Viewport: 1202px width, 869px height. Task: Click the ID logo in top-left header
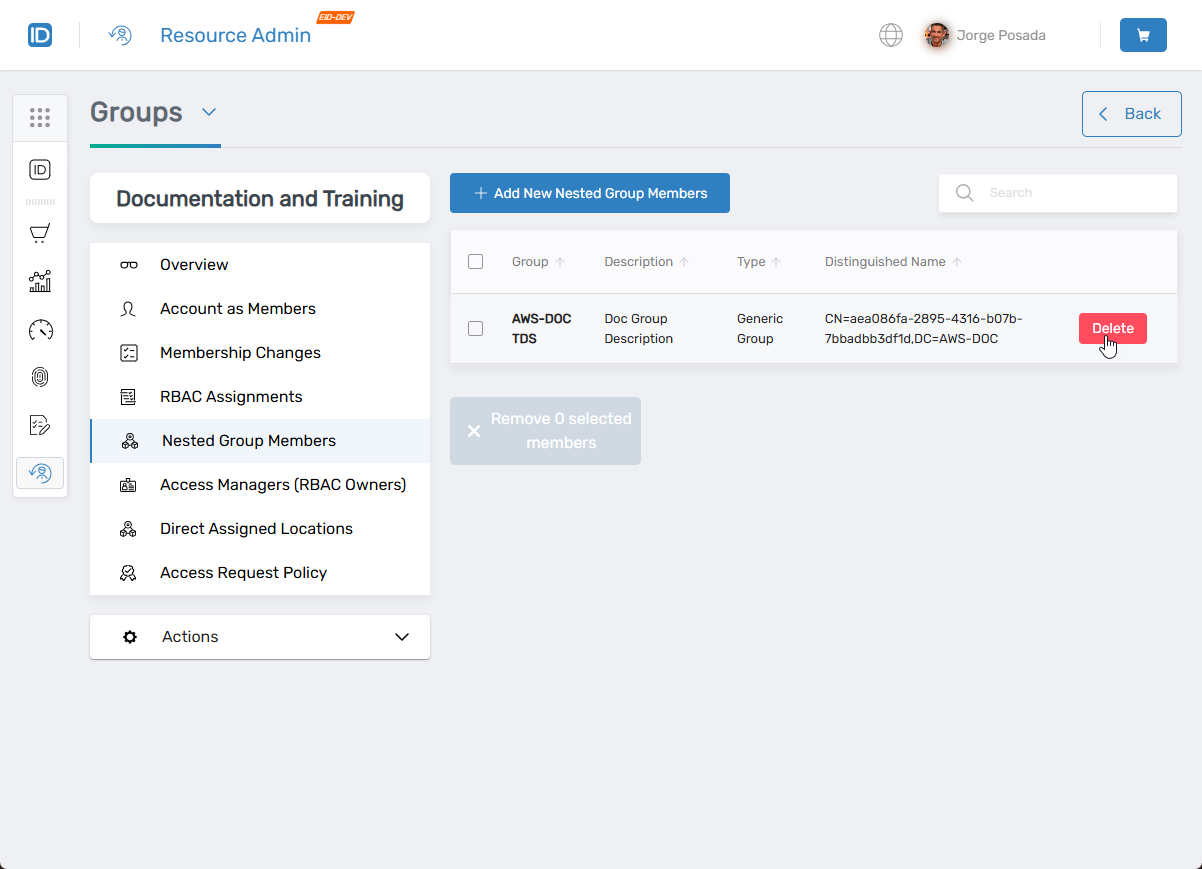tap(40, 35)
